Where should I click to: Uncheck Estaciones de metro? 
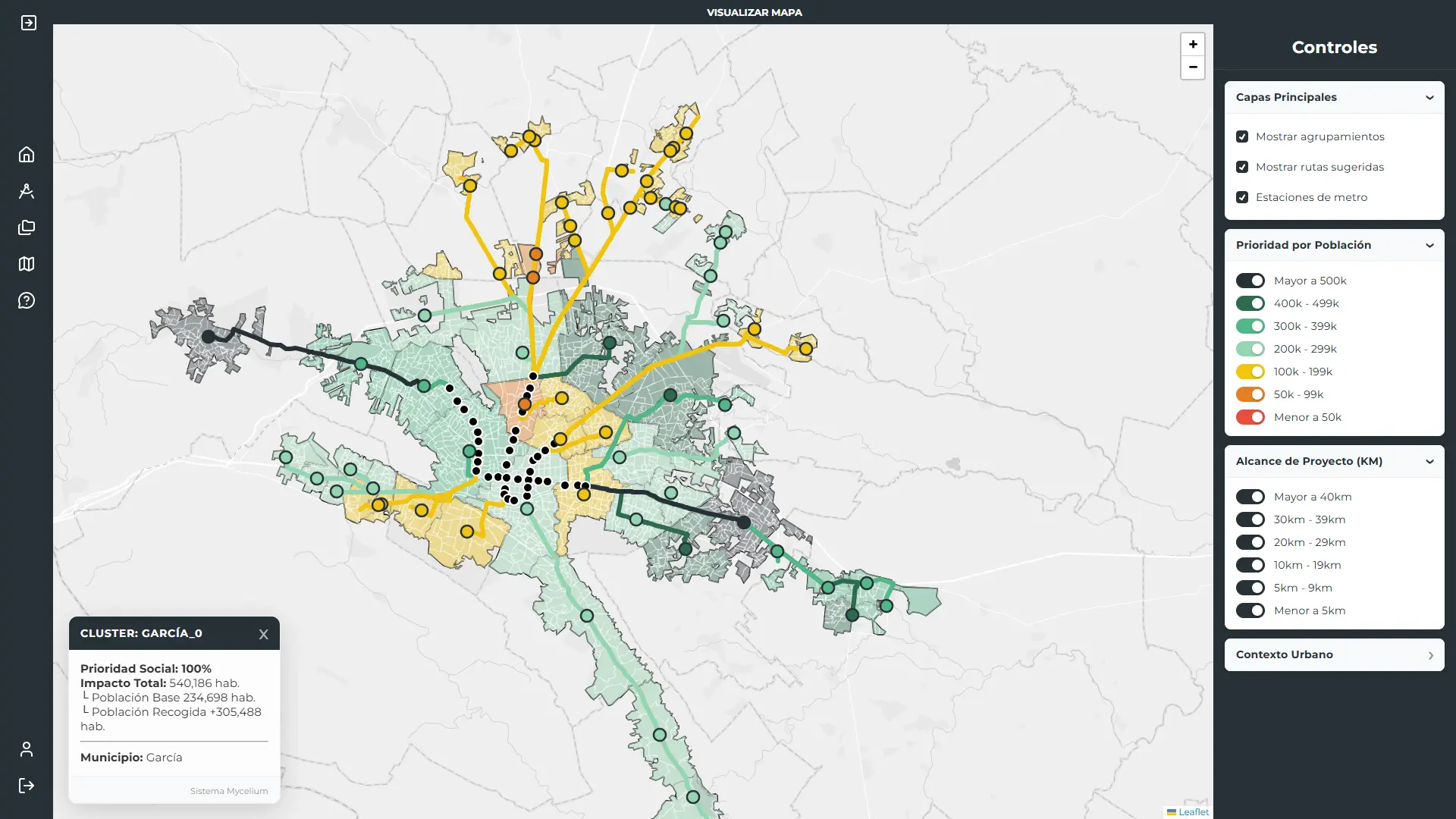1242,197
